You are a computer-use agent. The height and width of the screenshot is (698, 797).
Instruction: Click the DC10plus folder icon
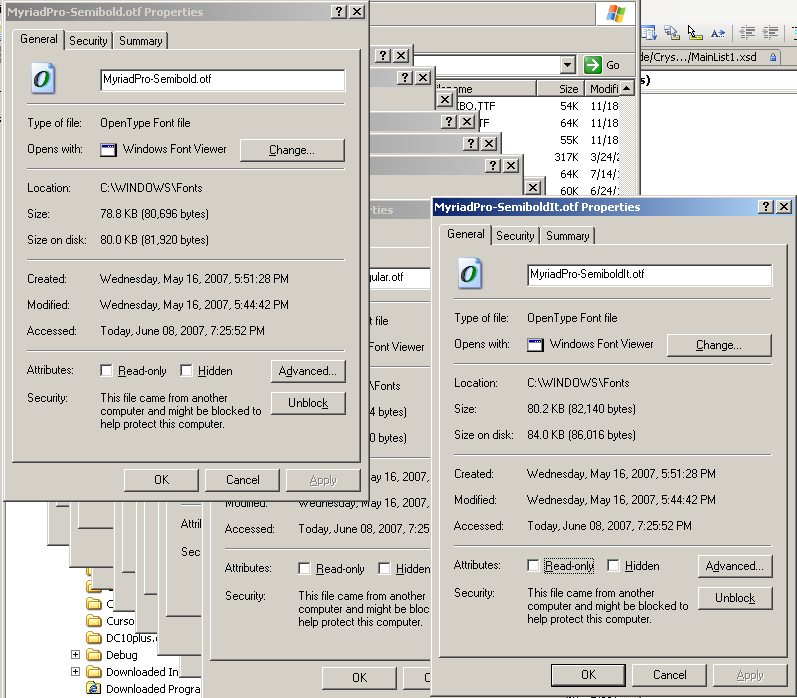(x=94, y=638)
